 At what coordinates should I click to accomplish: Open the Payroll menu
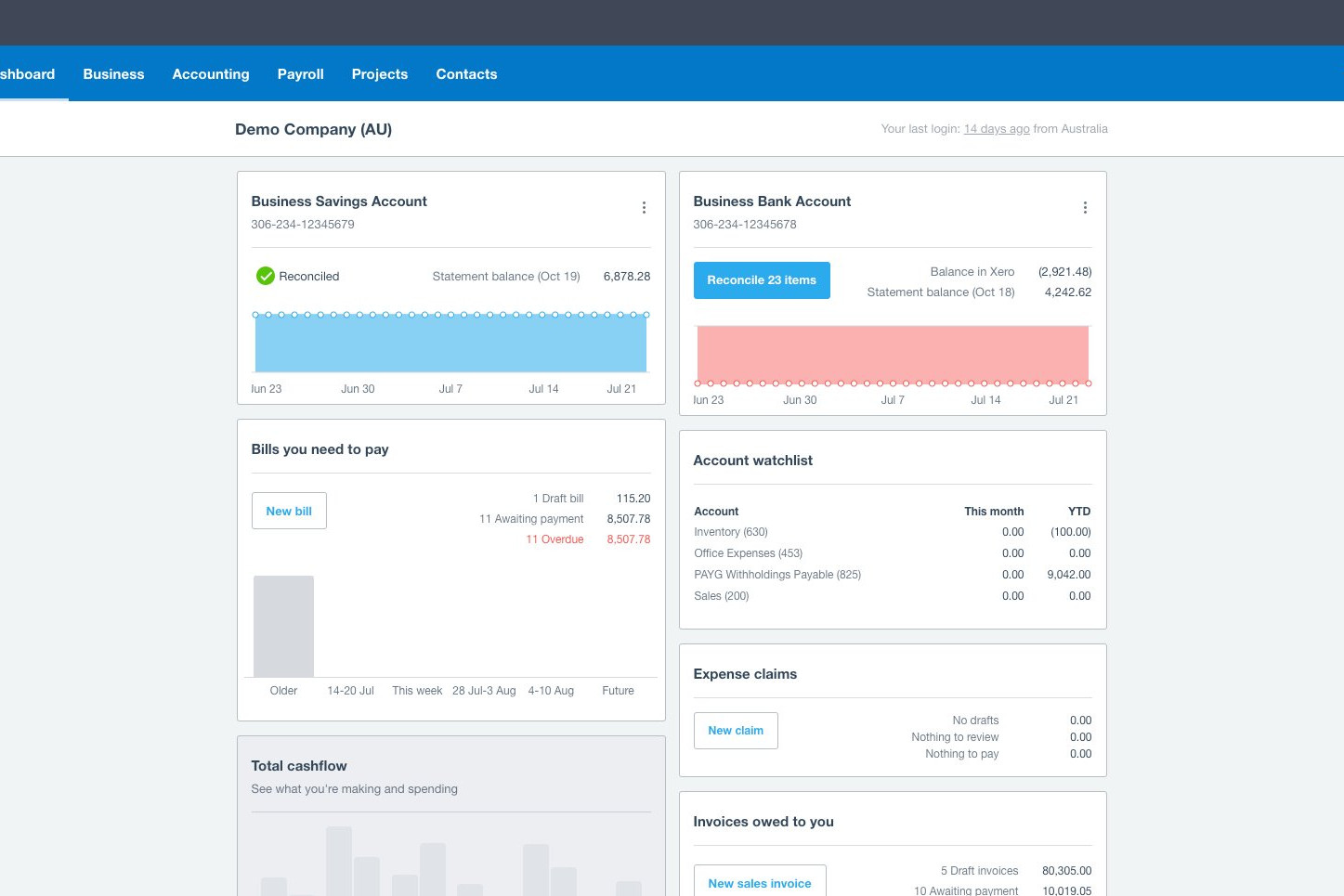pyautogui.click(x=301, y=74)
